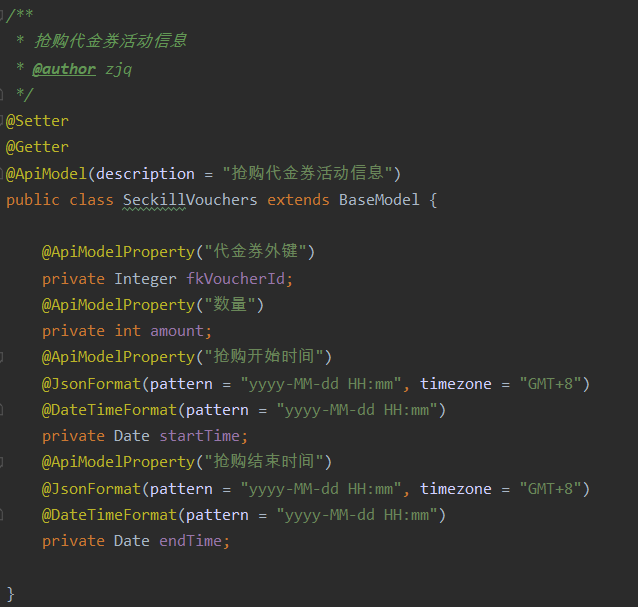Screen dimensions: 638x607
Task: Click the BaseModel superclass reference
Action: [x=379, y=200]
